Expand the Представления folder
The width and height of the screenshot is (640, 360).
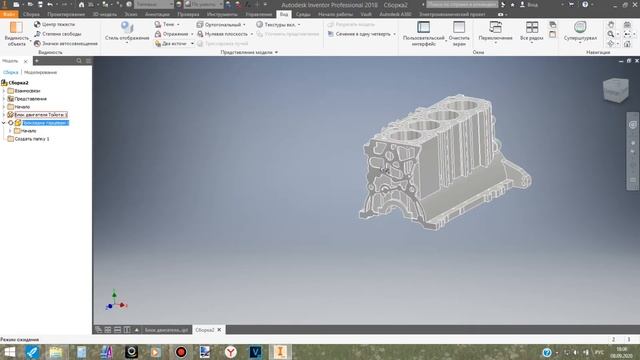point(4,99)
